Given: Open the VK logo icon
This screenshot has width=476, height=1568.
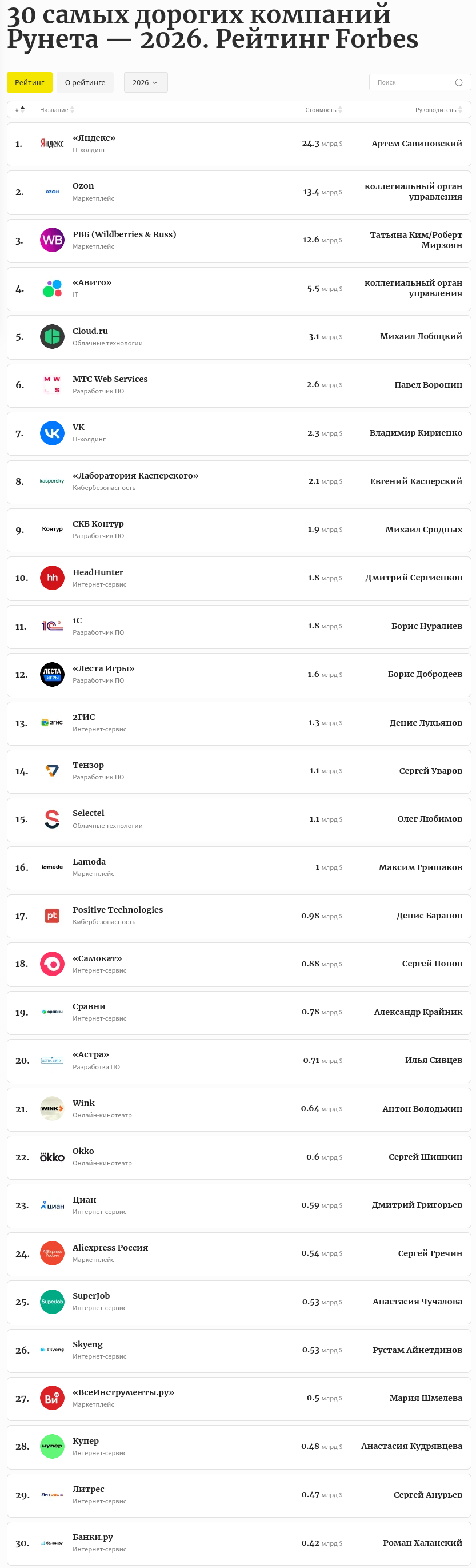Looking at the screenshot, I should pyautogui.click(x=51, y=433).
